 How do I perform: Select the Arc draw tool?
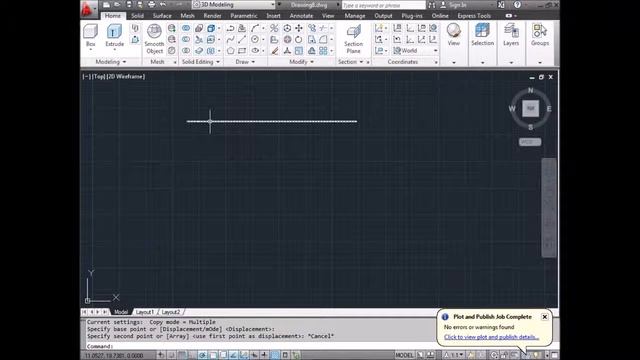[x=255, y=28]
